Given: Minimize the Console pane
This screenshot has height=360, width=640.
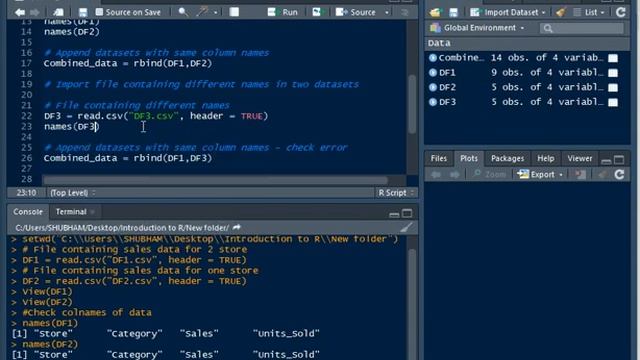Looking at the screenshot, I should click(394, 214).
